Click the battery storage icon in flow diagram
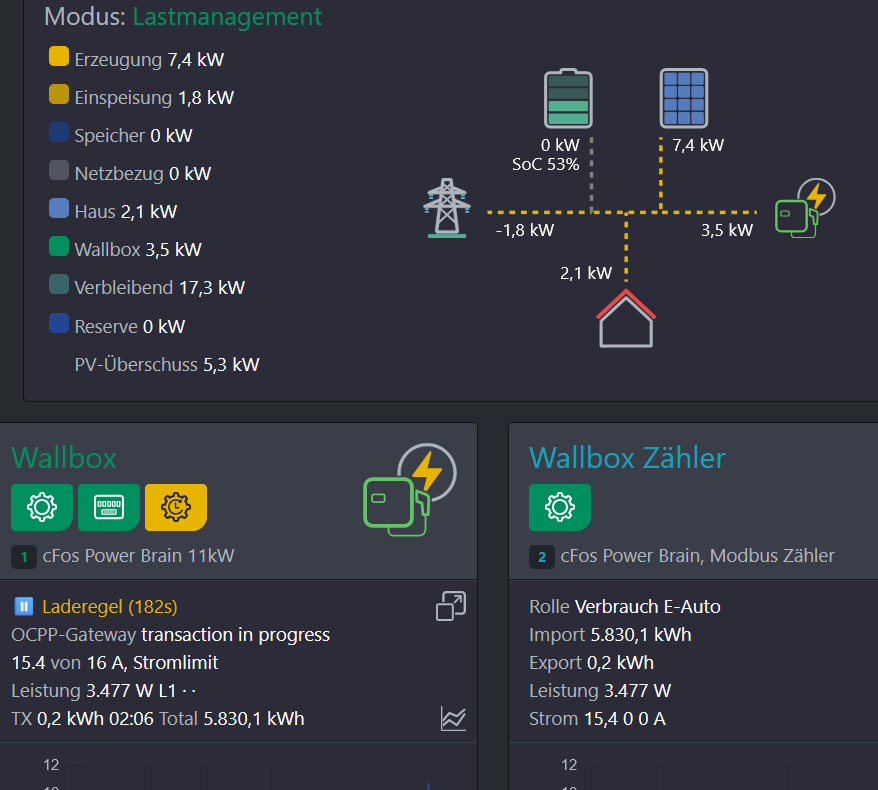The height and width of the screenshot is (790, 878). [568, 99]
